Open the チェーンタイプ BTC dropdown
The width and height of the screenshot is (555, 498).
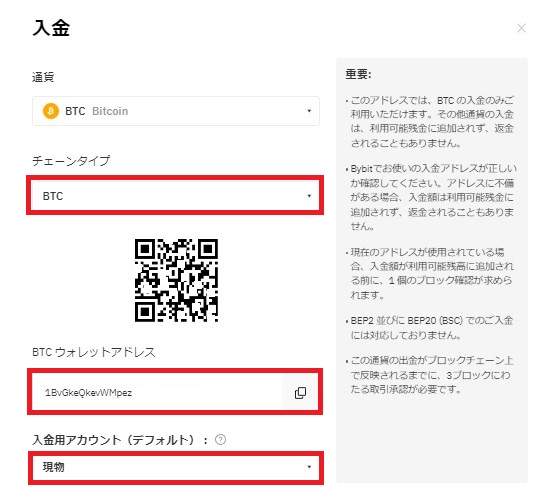(x=175, y=195)
